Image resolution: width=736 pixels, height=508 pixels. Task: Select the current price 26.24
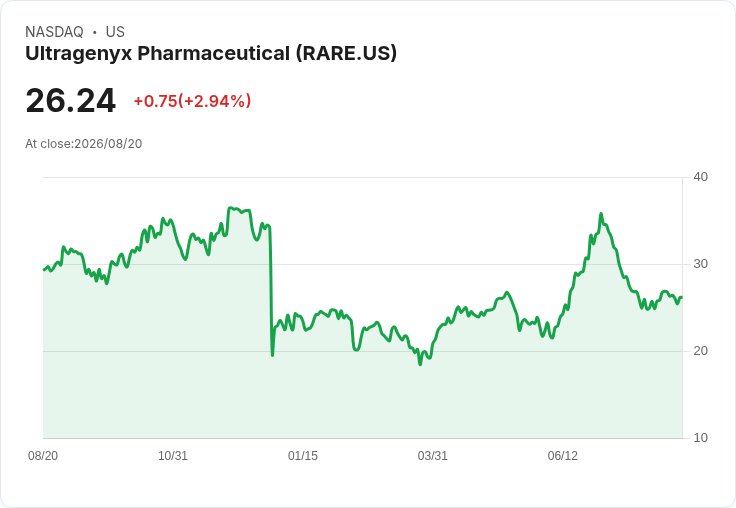pyautogui.click(x=70, y=100)
